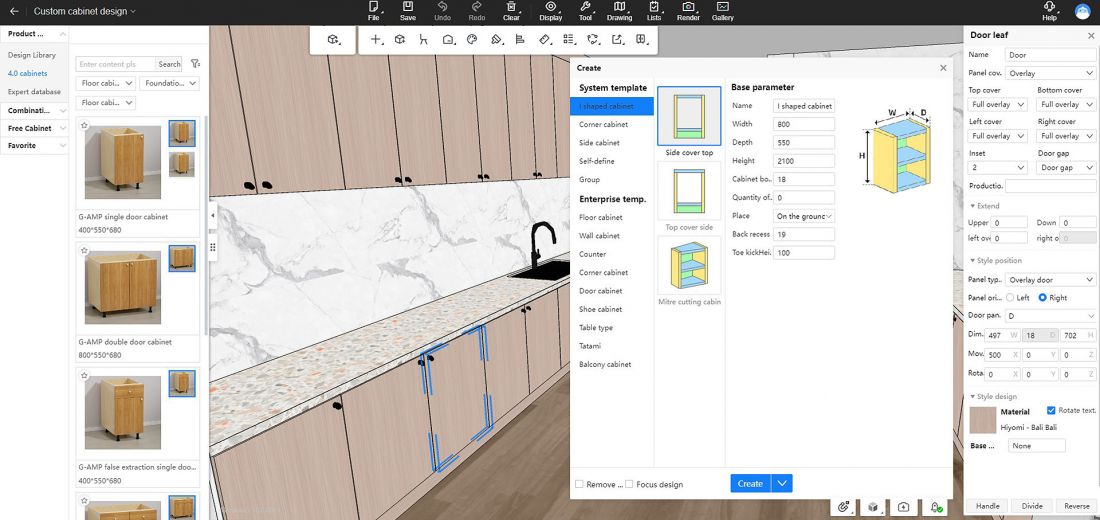
Task: Choose Wall cabinet enterprise template
Action: [599, 236]
